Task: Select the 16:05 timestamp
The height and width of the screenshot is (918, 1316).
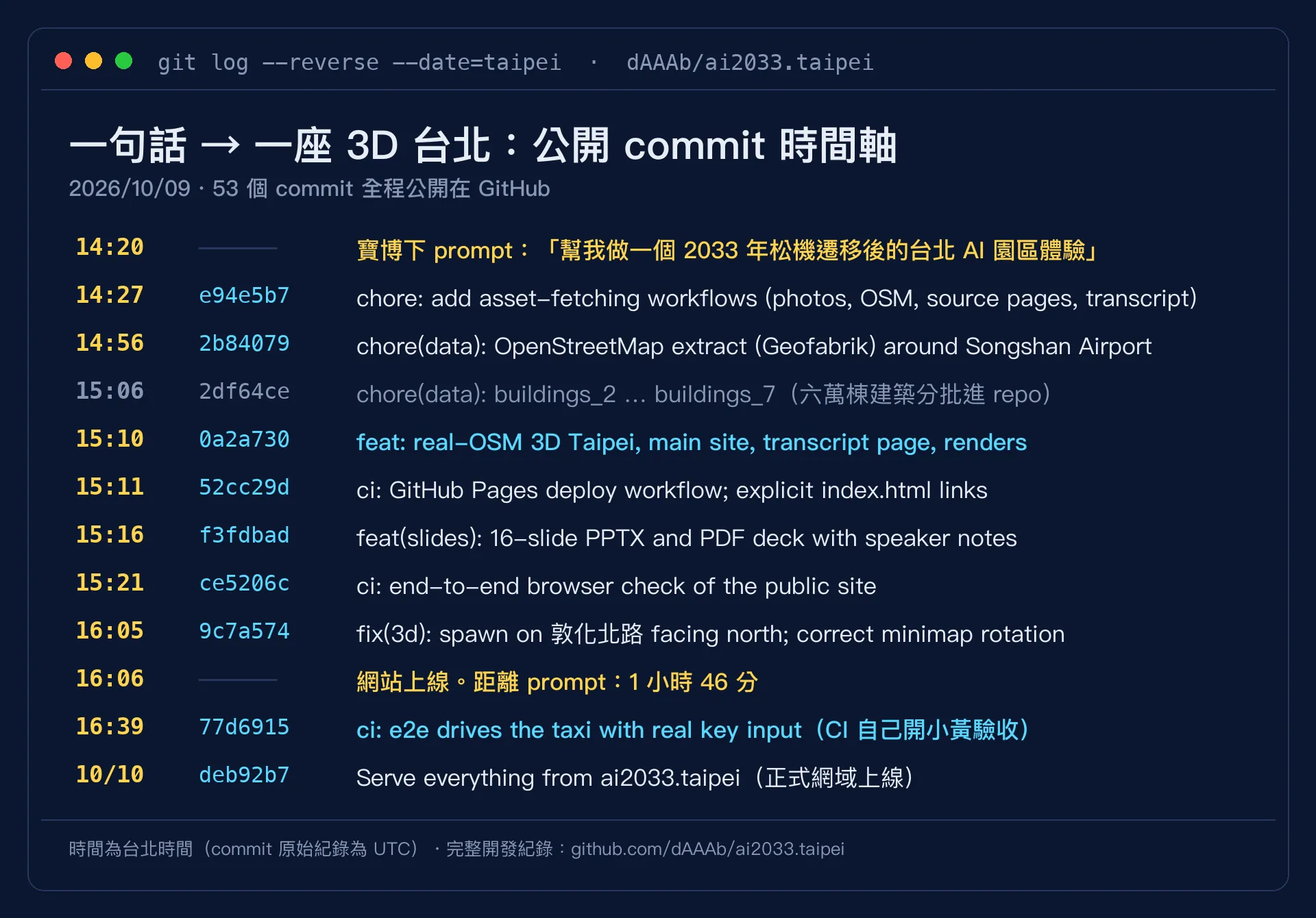Action: click(x=110, y=631)
